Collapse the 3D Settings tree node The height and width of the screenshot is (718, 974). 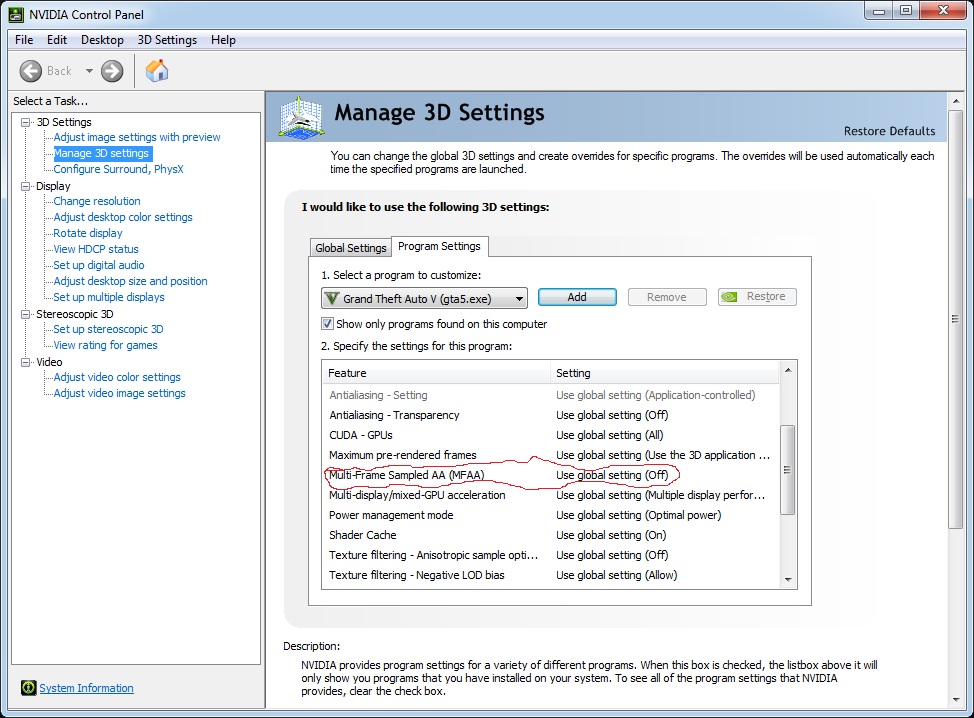pyautogui.click(x=25, y=122)
